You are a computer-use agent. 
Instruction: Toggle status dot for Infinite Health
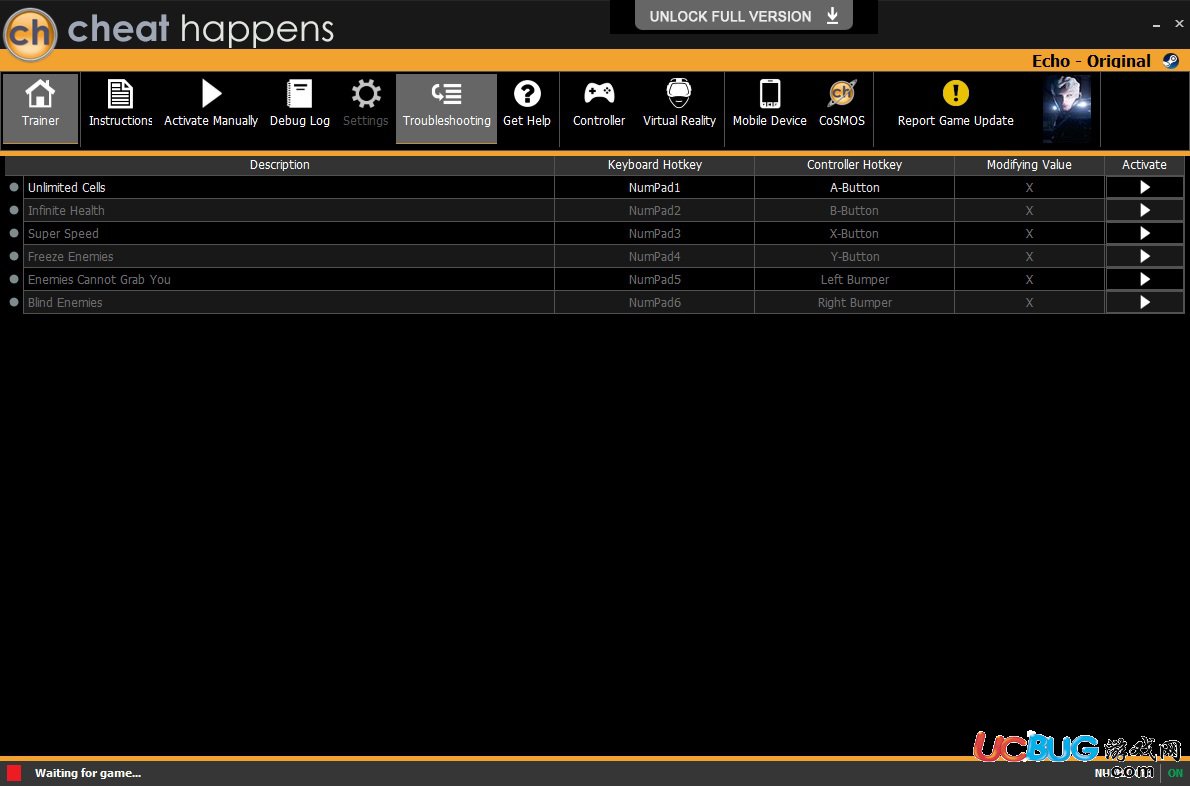pos(14,209)
